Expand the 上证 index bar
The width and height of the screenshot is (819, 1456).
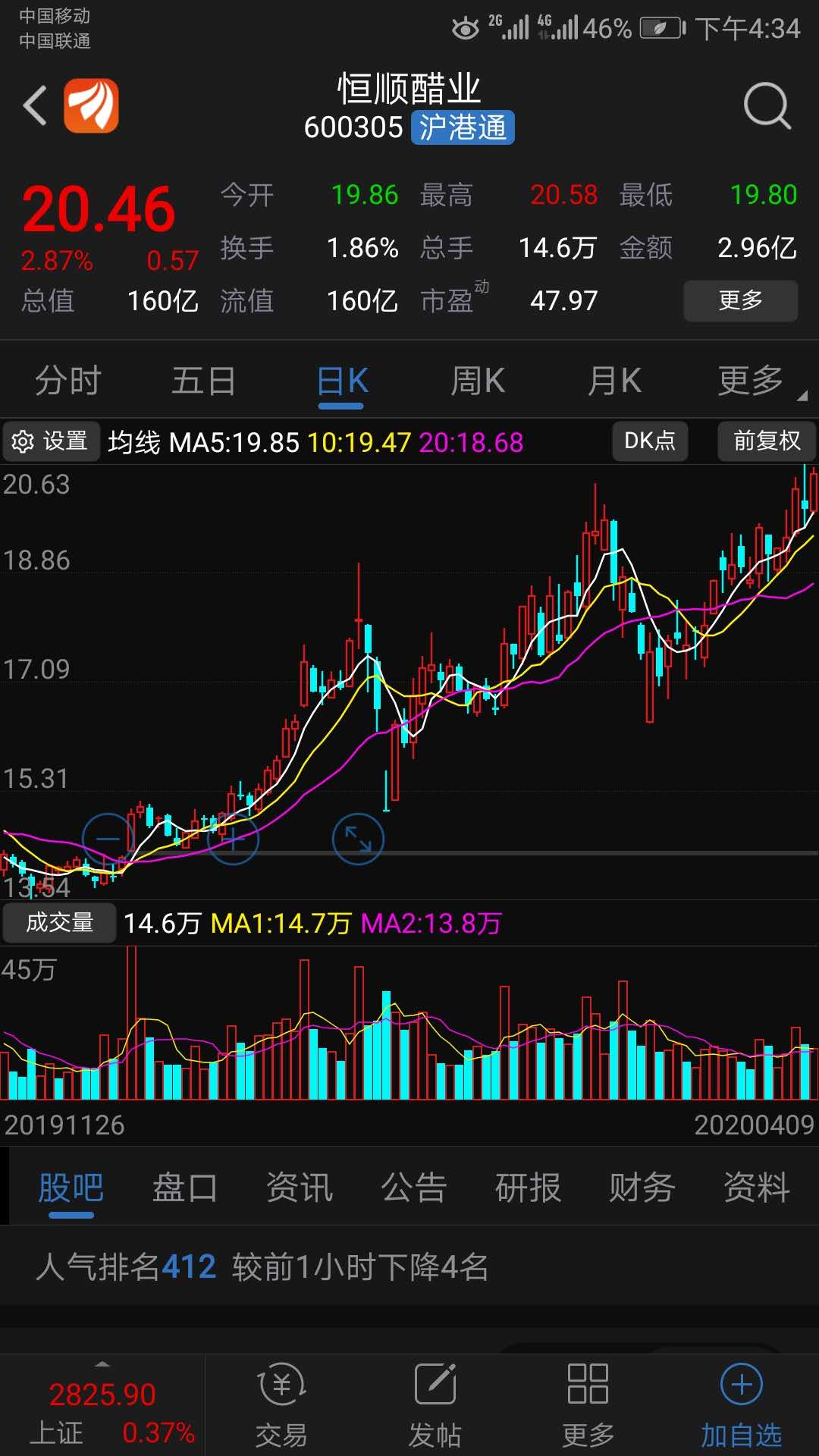pyautogui.click(x=102, y=1403)
